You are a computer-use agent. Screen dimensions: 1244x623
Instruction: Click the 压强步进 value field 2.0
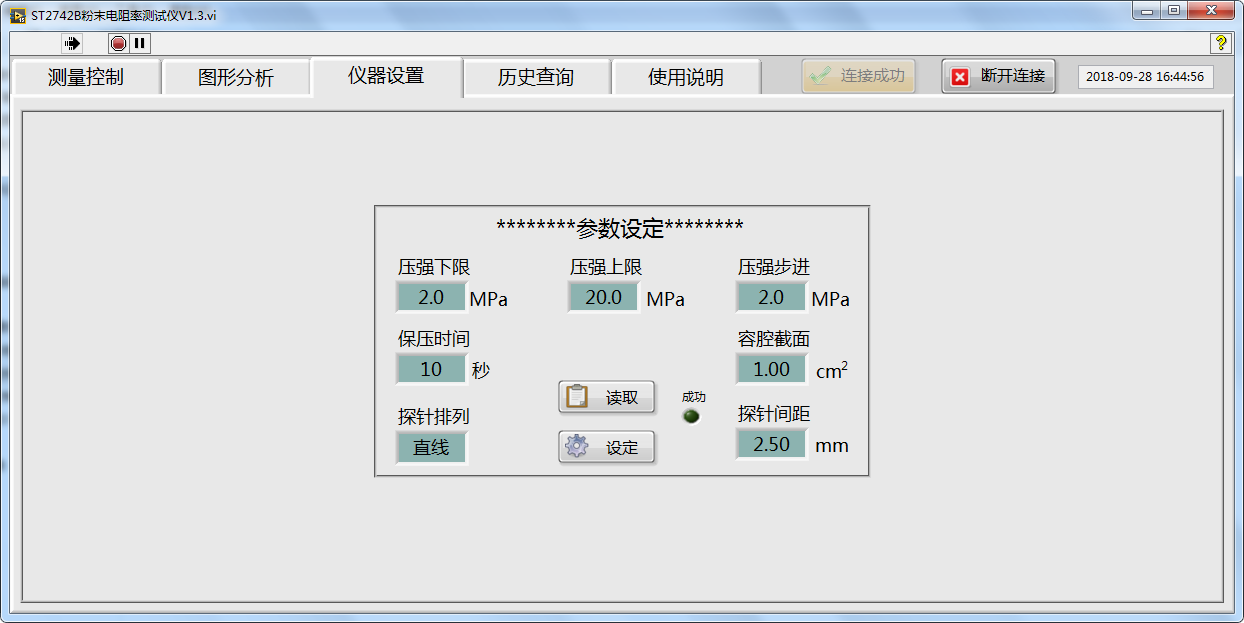(x=771, y=297)
